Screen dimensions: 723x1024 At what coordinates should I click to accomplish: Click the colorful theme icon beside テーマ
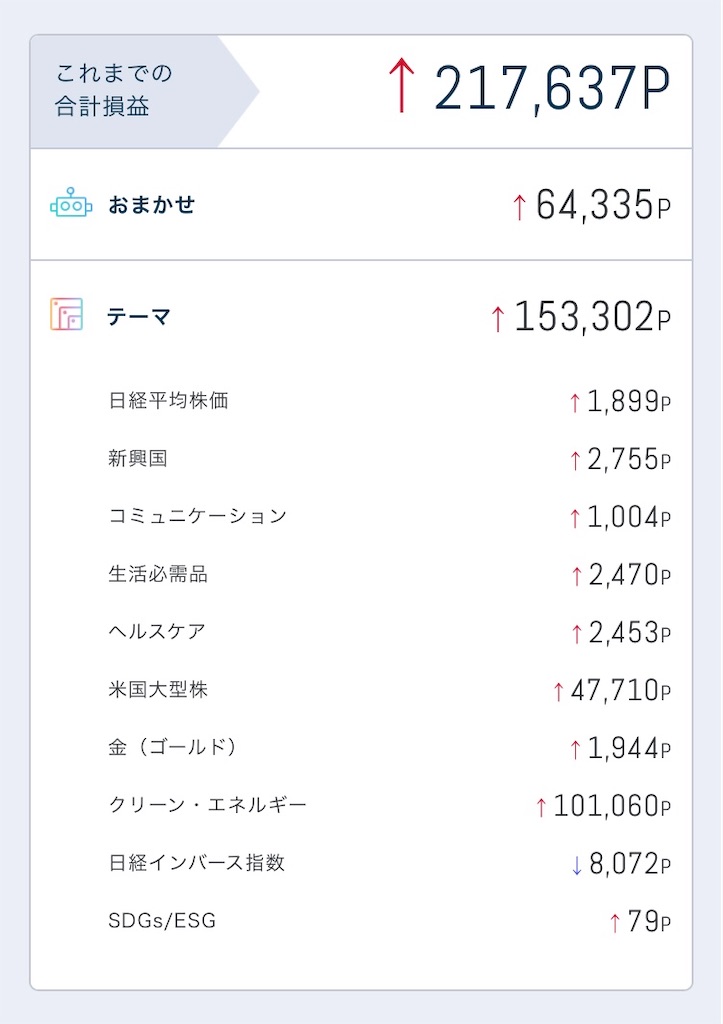coord(67,314)
